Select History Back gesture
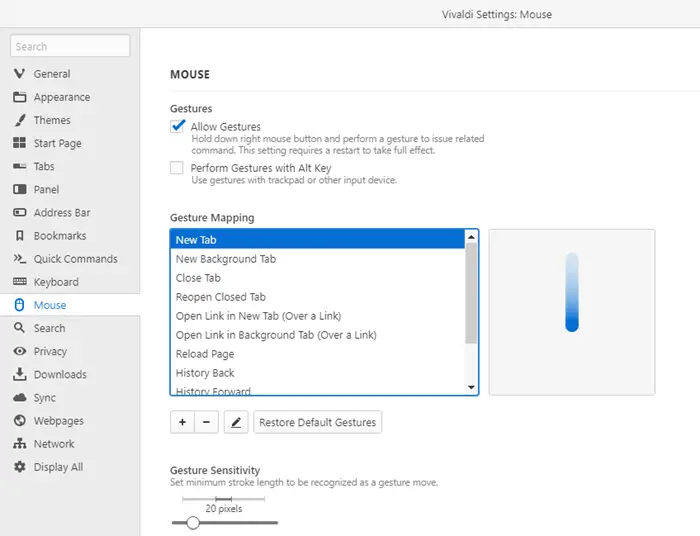This screenshot has width=700, height=536. point(317,373)
